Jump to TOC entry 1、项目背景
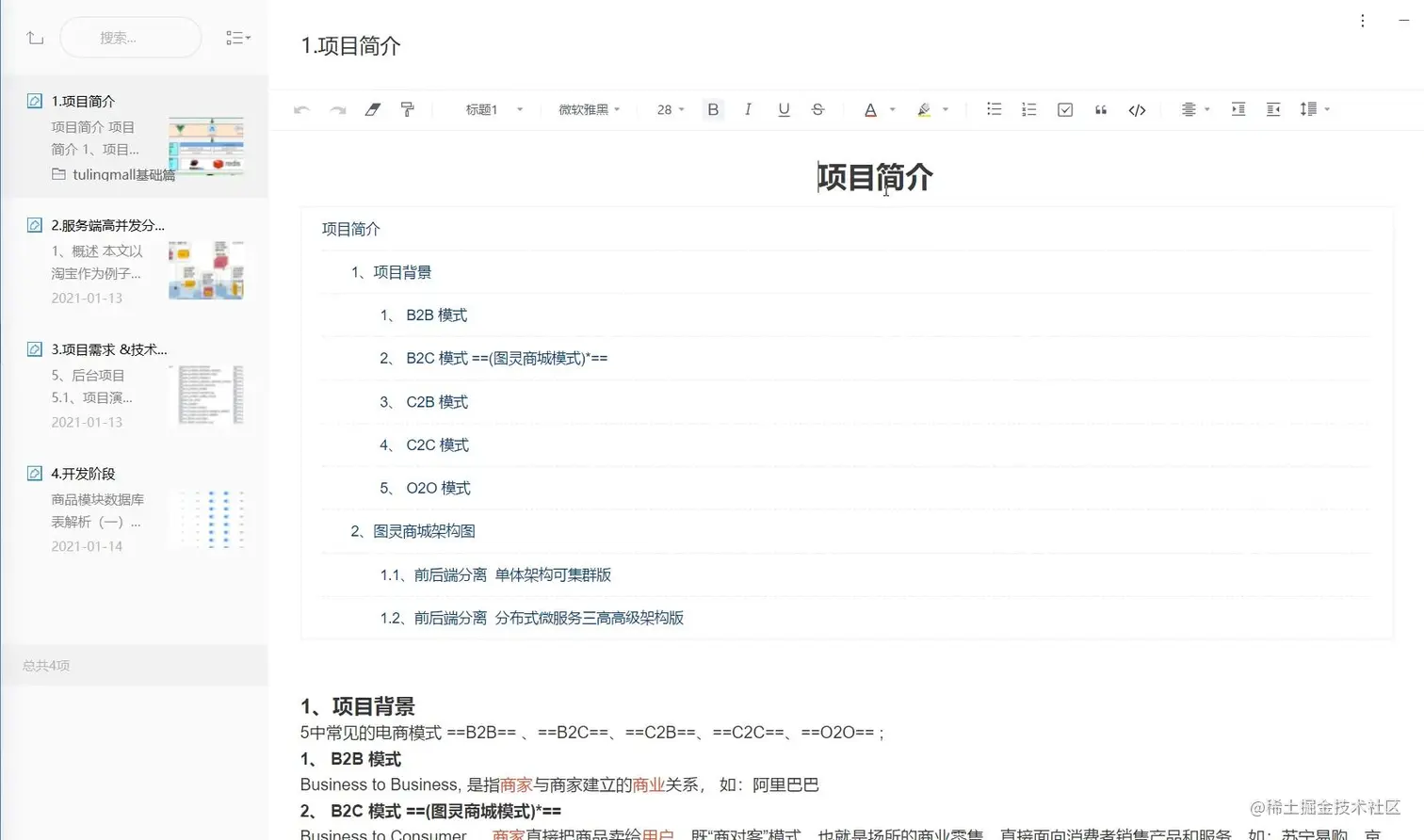The width and height of the screenshot is (1424, 840). (391, 272)
